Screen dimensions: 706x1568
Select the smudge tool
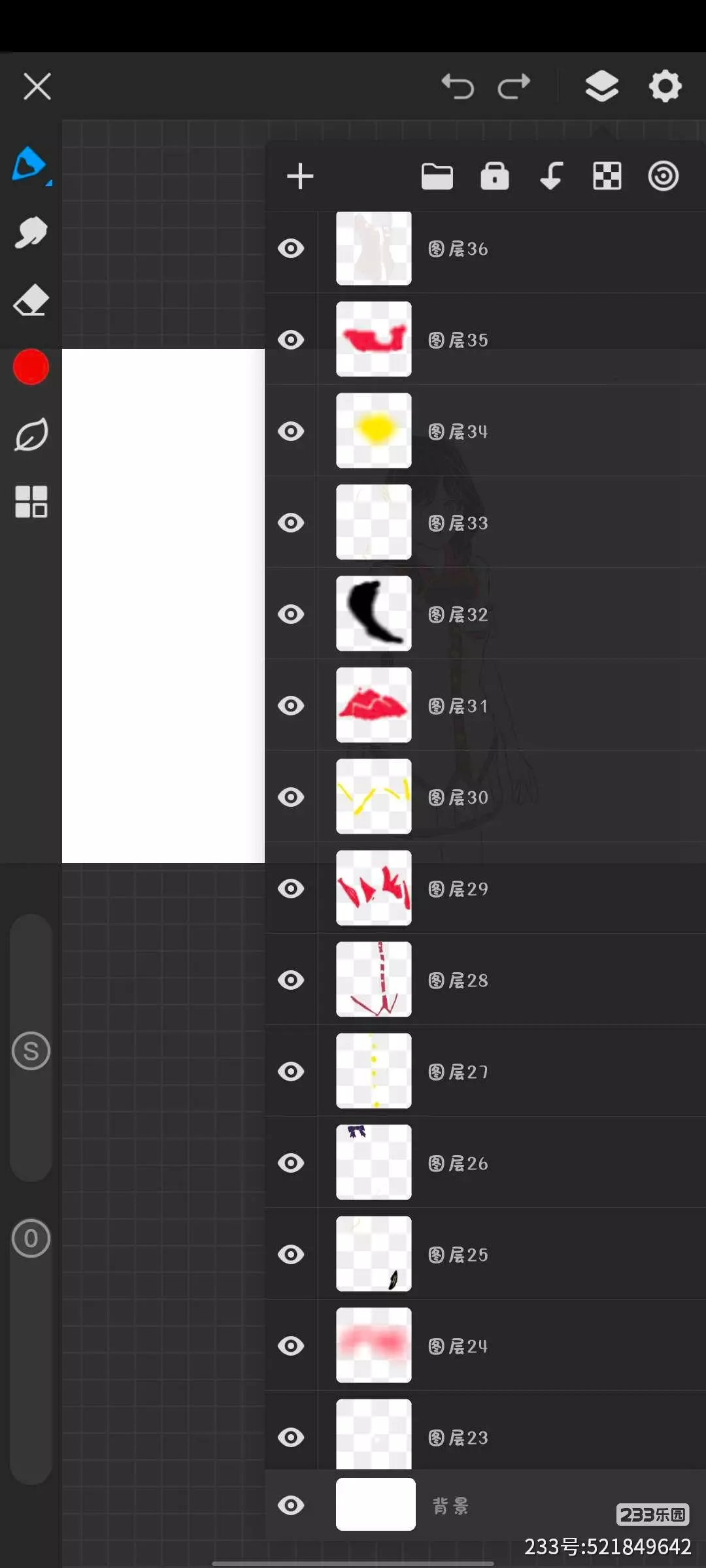pos(31,233)
